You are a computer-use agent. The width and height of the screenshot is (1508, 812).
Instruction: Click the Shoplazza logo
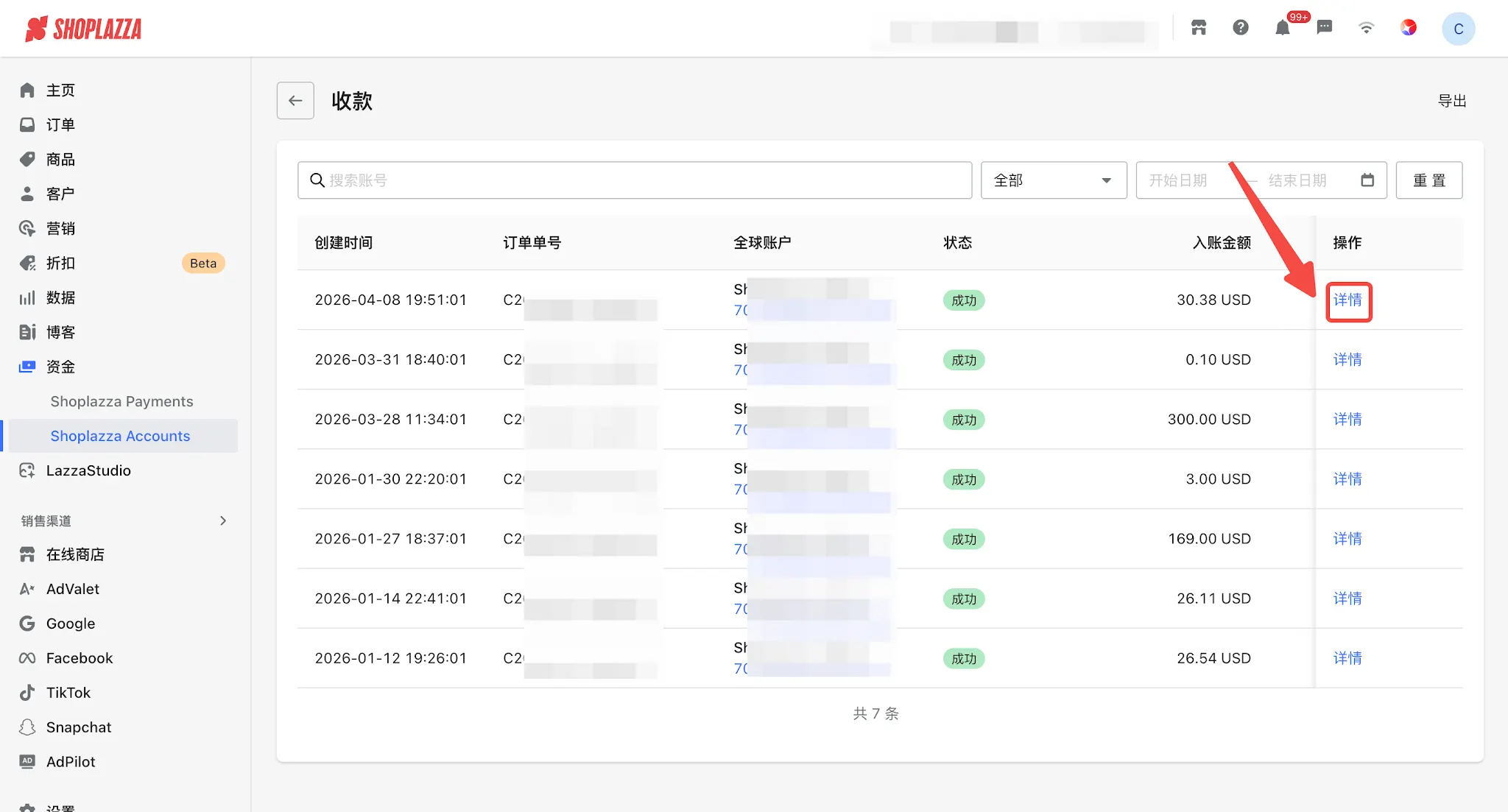click(83, 29)
